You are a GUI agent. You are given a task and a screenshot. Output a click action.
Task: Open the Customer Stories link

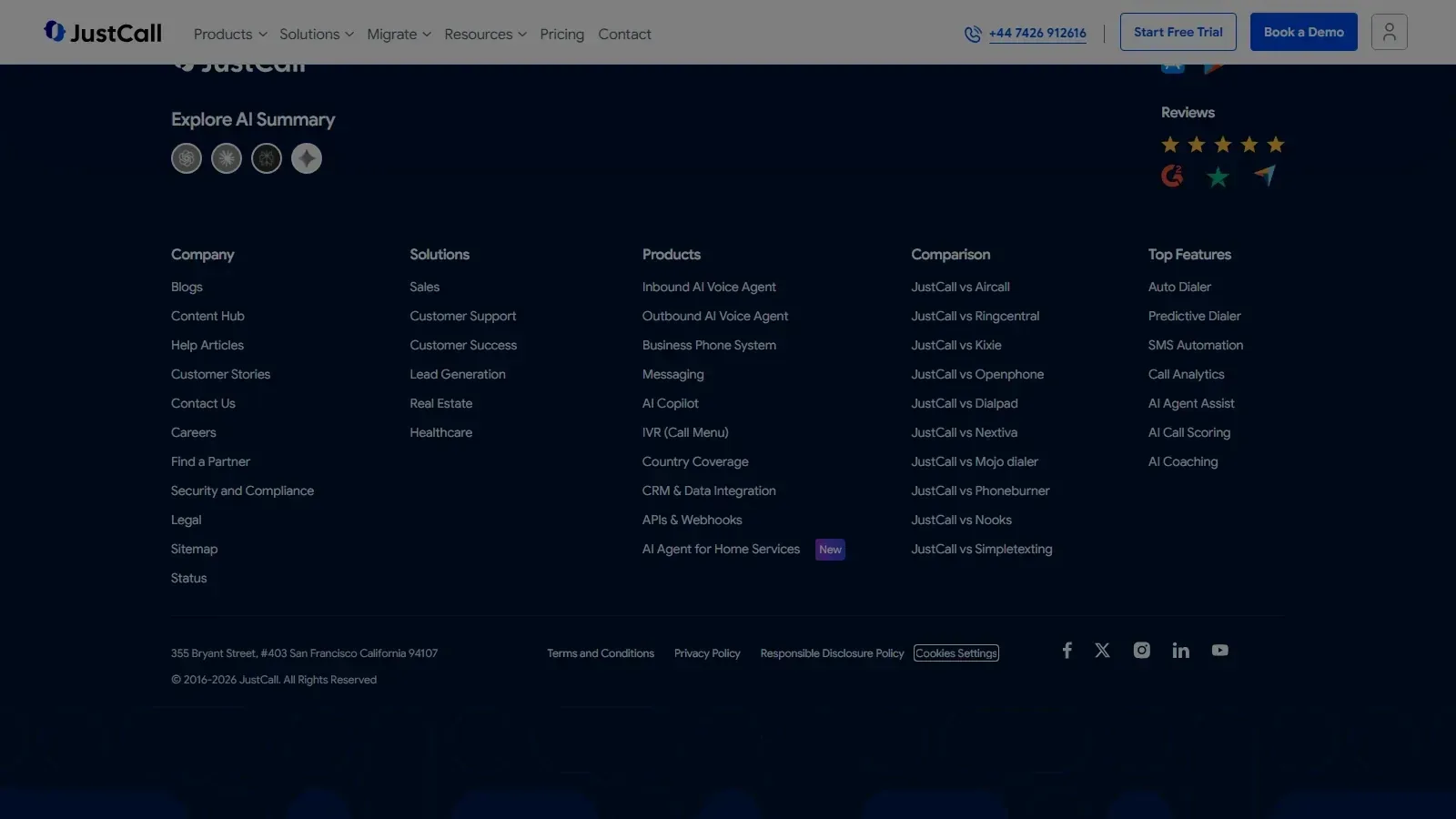pos(220,374)
